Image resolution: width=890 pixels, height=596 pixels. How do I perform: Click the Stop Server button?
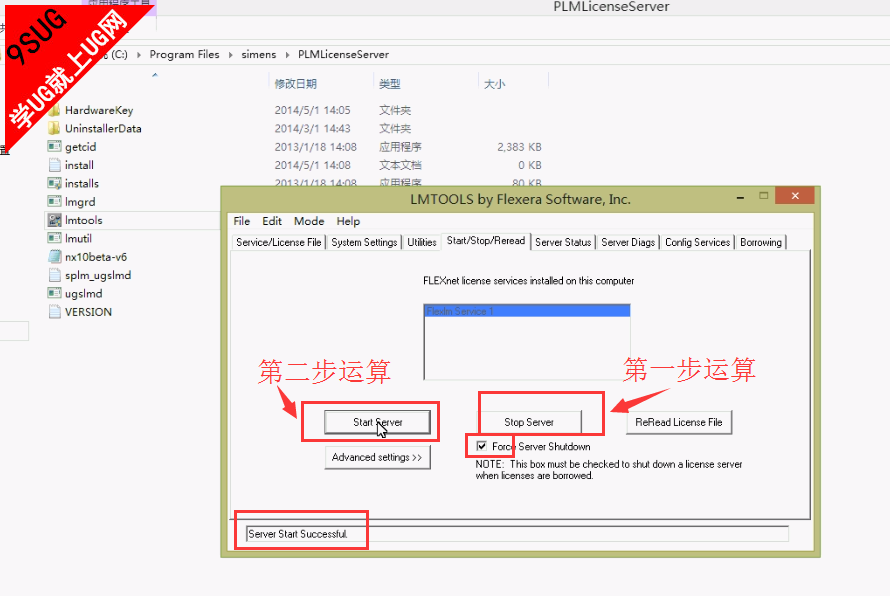(x=529, y=422)
